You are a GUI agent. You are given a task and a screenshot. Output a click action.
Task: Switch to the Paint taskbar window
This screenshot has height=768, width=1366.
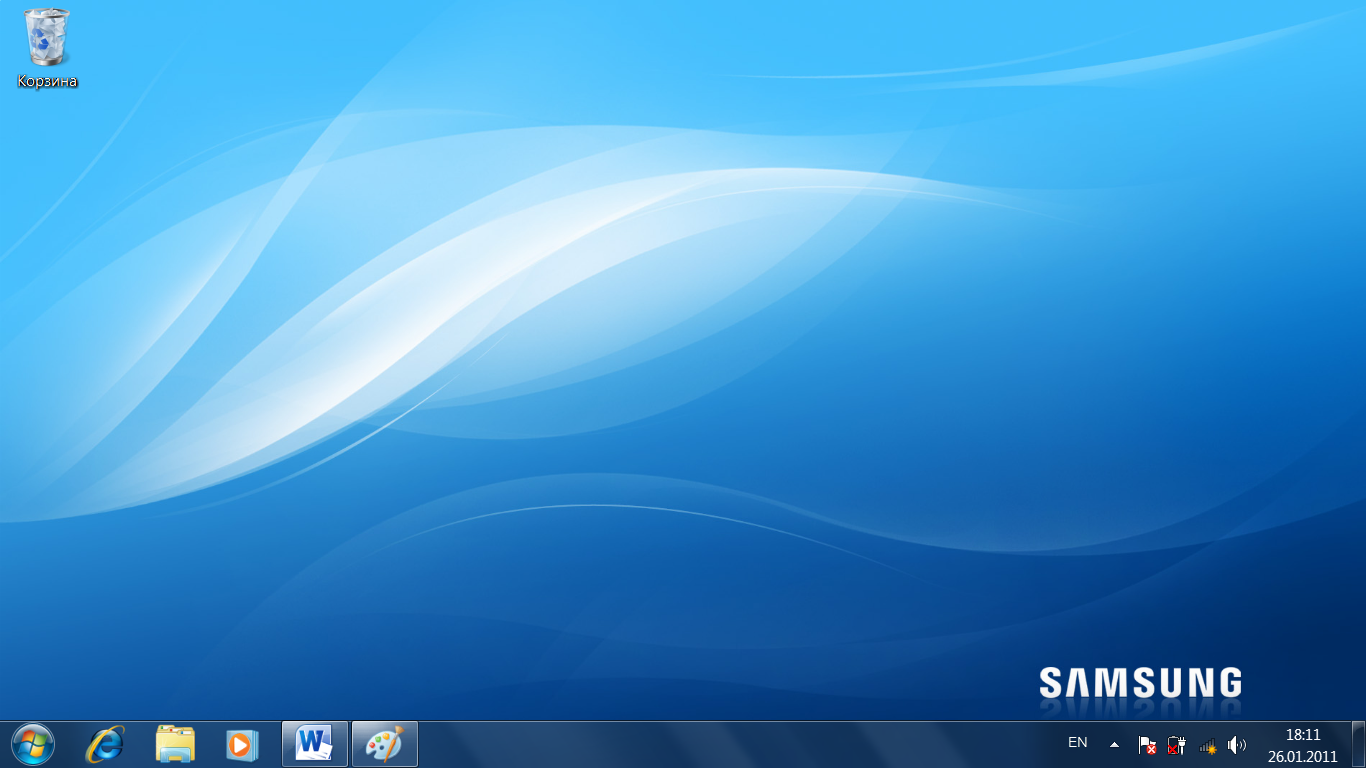385,744
